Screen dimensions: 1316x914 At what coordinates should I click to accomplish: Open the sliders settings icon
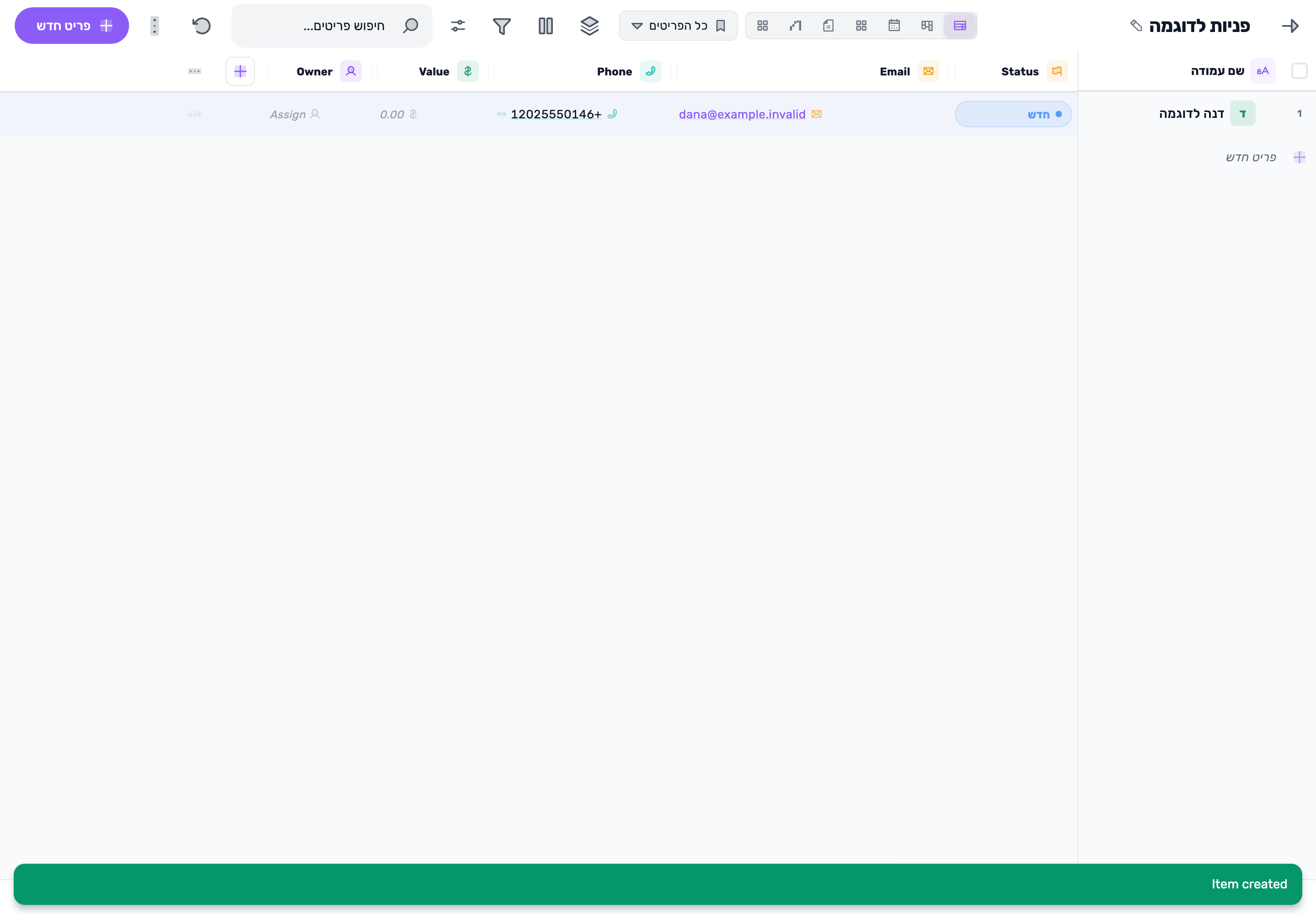pyautogui.click(x=458, y=26)
